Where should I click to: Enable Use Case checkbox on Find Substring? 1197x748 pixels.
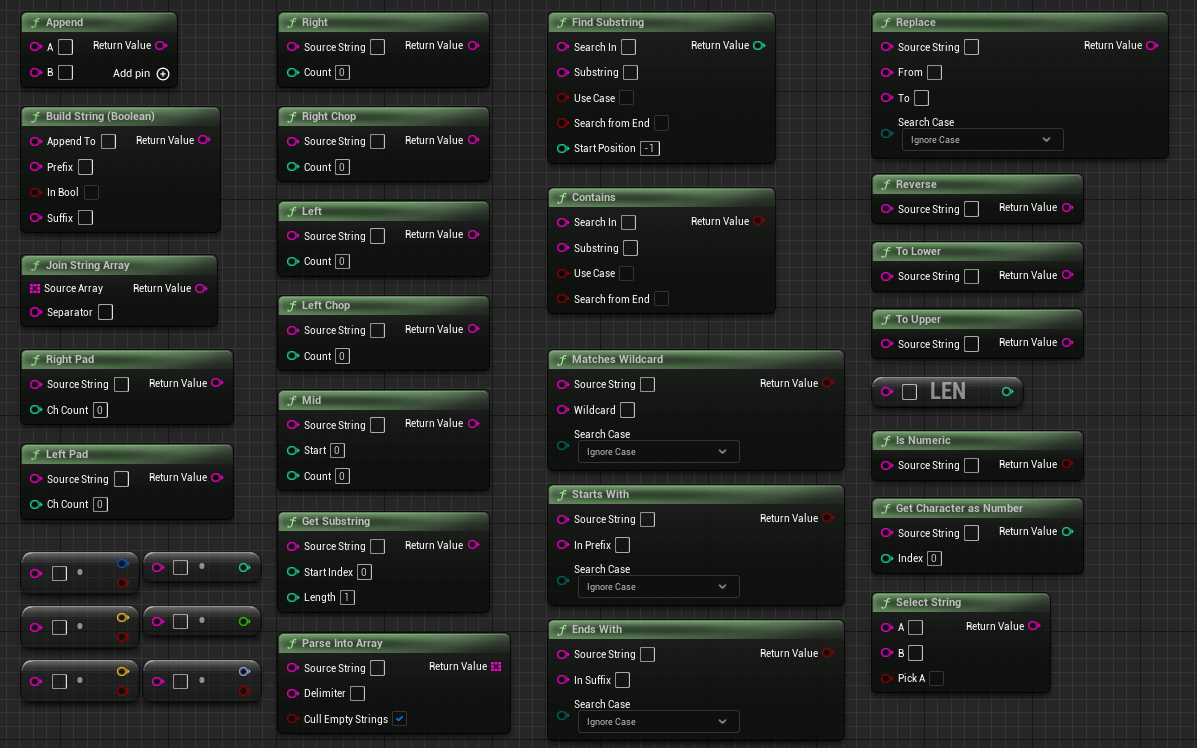click(x=626, y=98)
